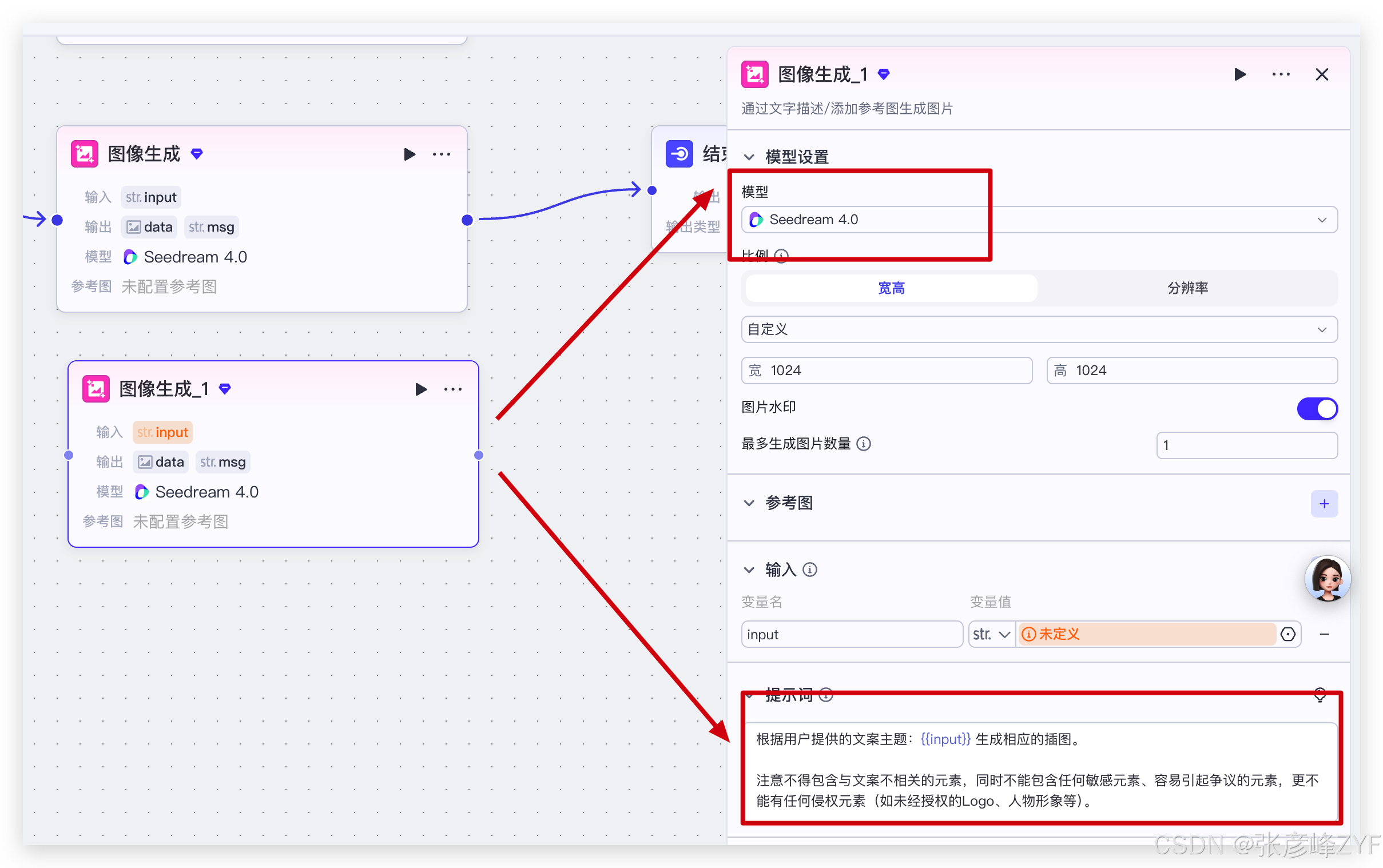Select the 宽高 tab

[x=891, y=288]
